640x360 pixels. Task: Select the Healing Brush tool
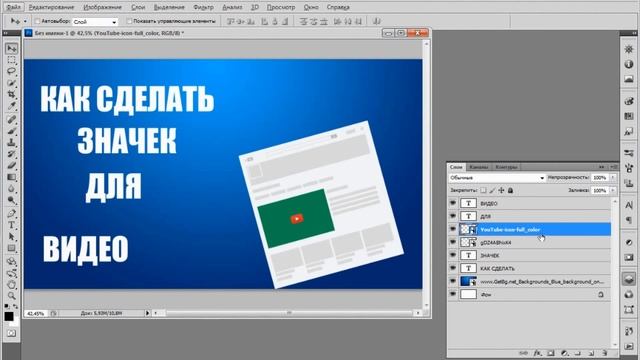tap(11, 119)
